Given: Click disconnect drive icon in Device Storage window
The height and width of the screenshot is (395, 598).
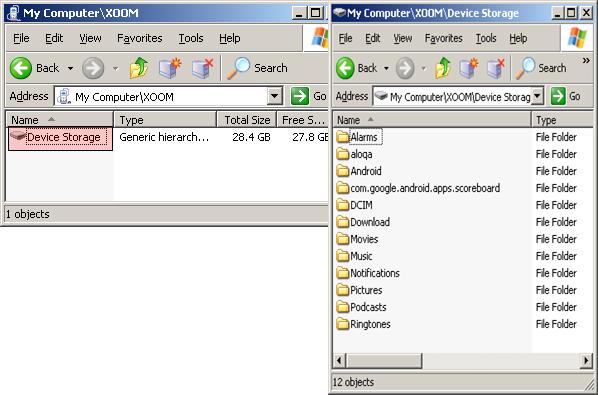Looking at the screenshot, I should pyautogui.click(x=495, y=68).
